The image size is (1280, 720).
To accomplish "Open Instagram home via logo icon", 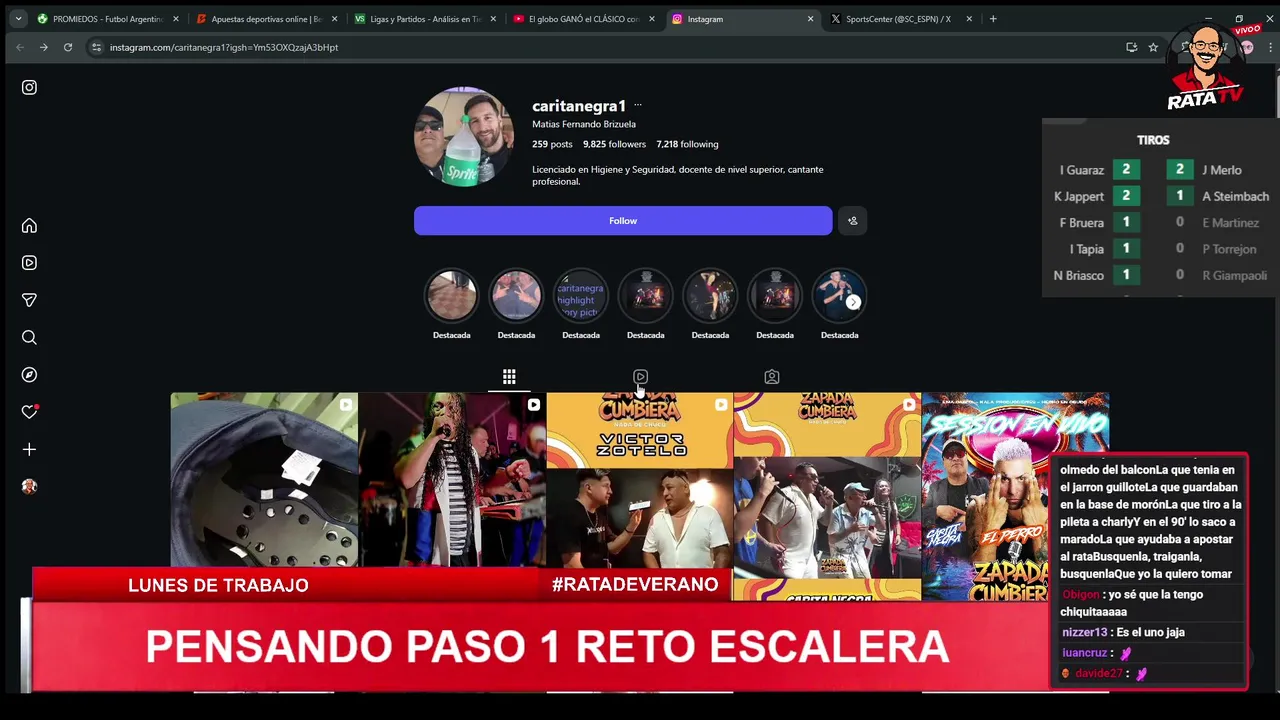I will pyautogui.click(x=29, y=87).
